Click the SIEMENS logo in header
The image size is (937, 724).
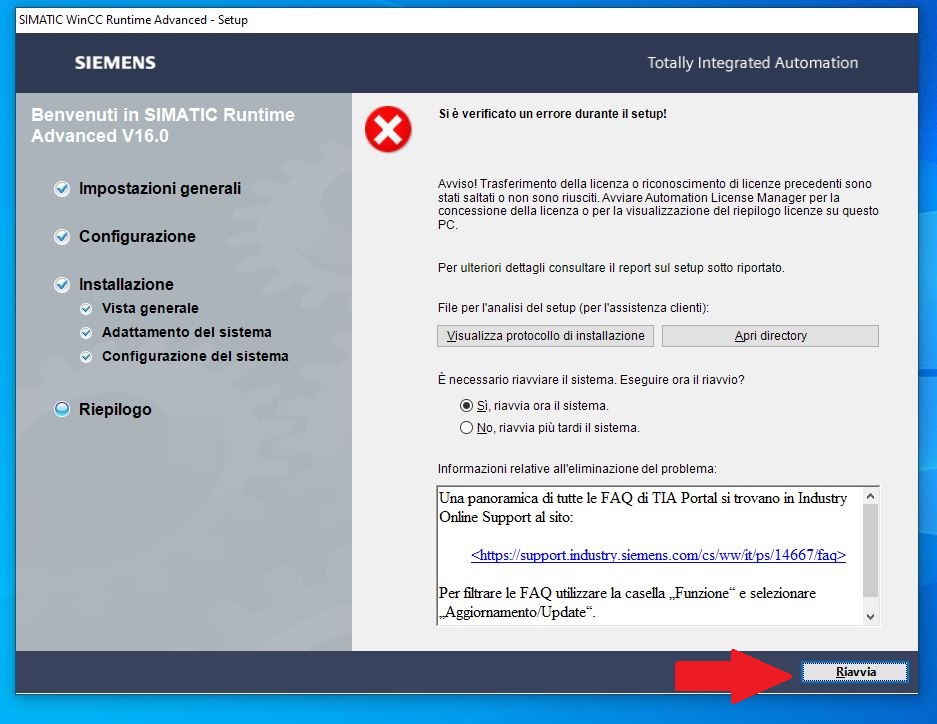(115, 63)
